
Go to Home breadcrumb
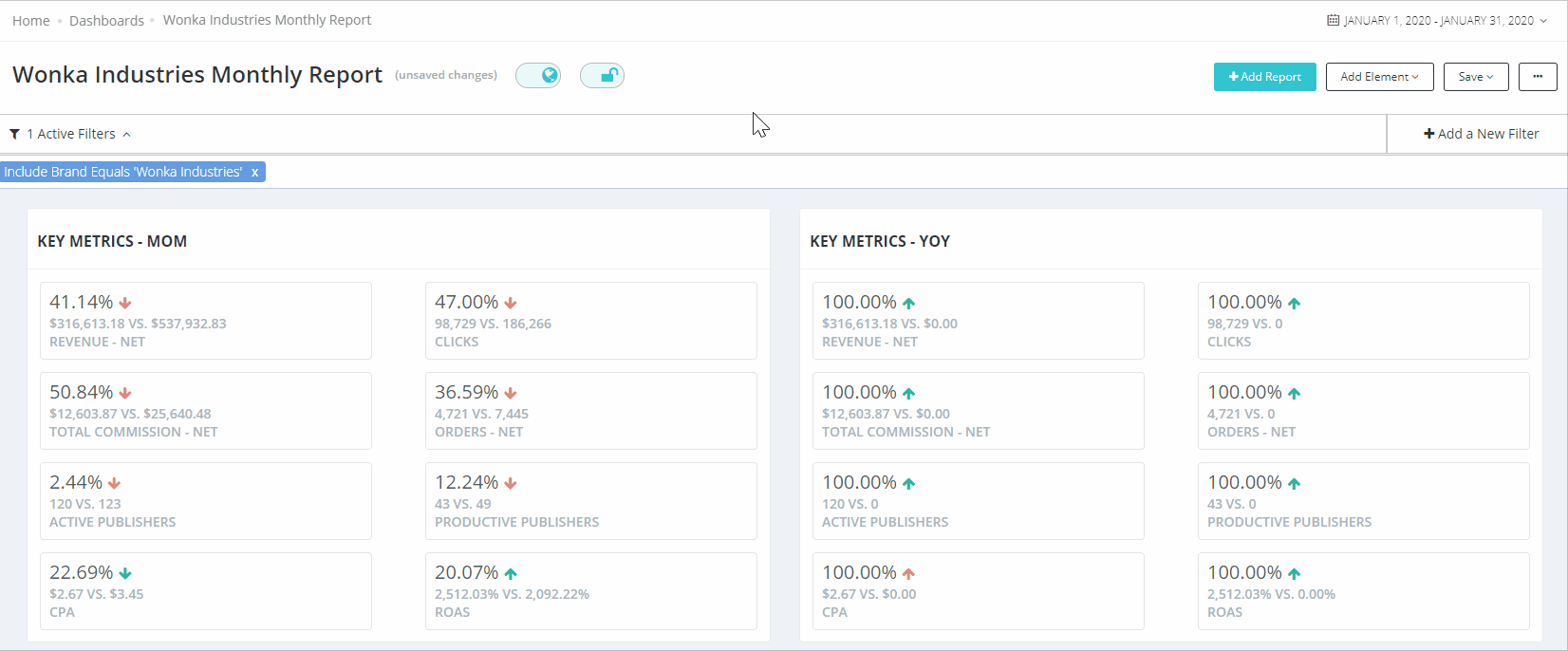31,21
